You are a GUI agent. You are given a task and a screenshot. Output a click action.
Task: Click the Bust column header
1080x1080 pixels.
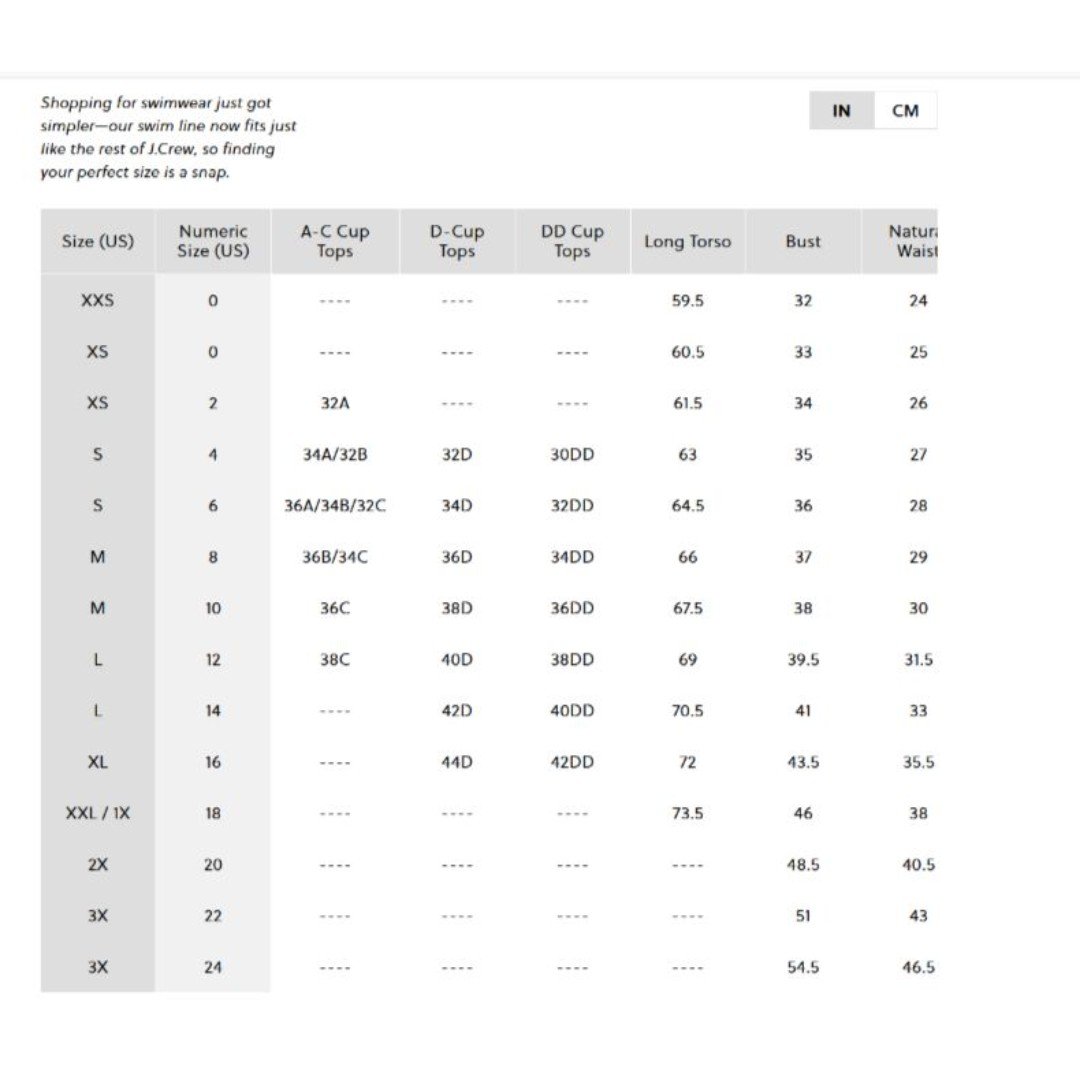click(x=803, y=241)
